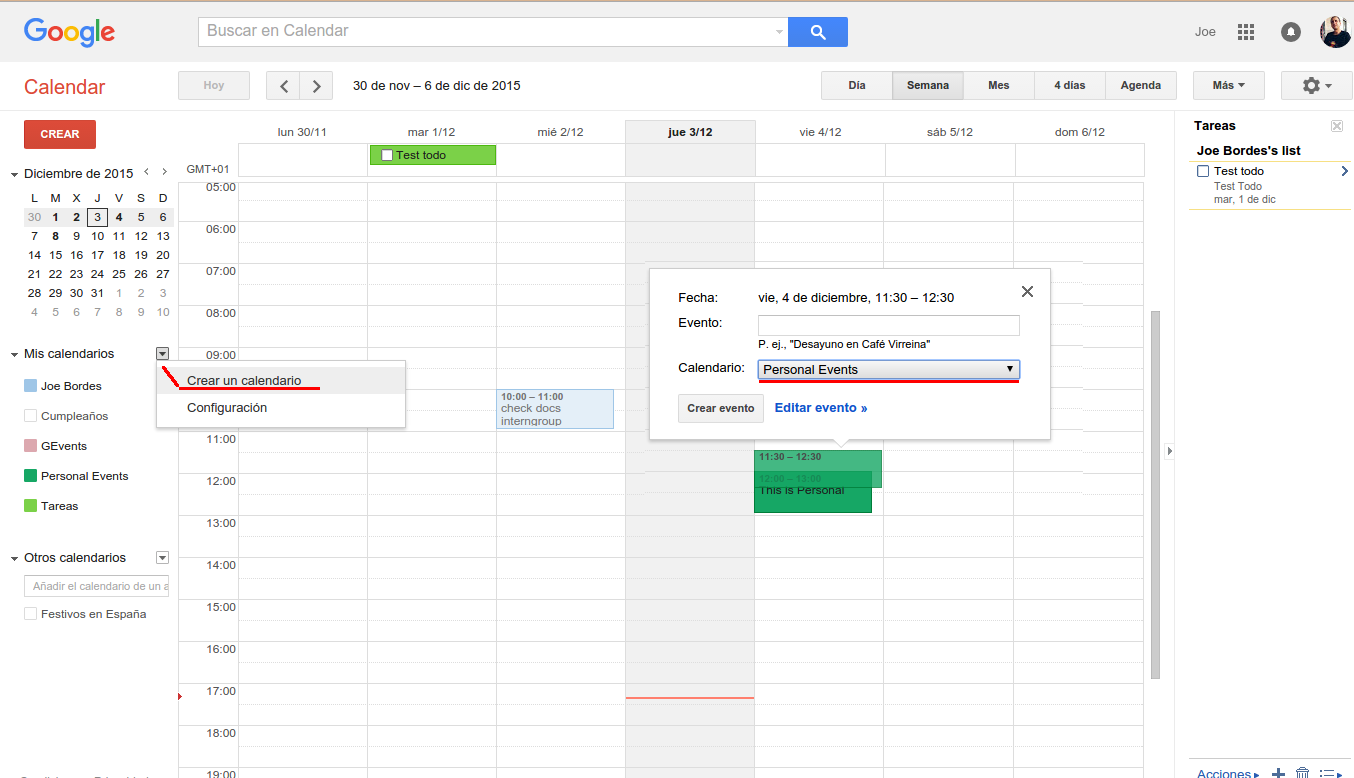Viewport: 1354px width, 778px height.
Task: Click the Crear evento button
Action: 721,409
